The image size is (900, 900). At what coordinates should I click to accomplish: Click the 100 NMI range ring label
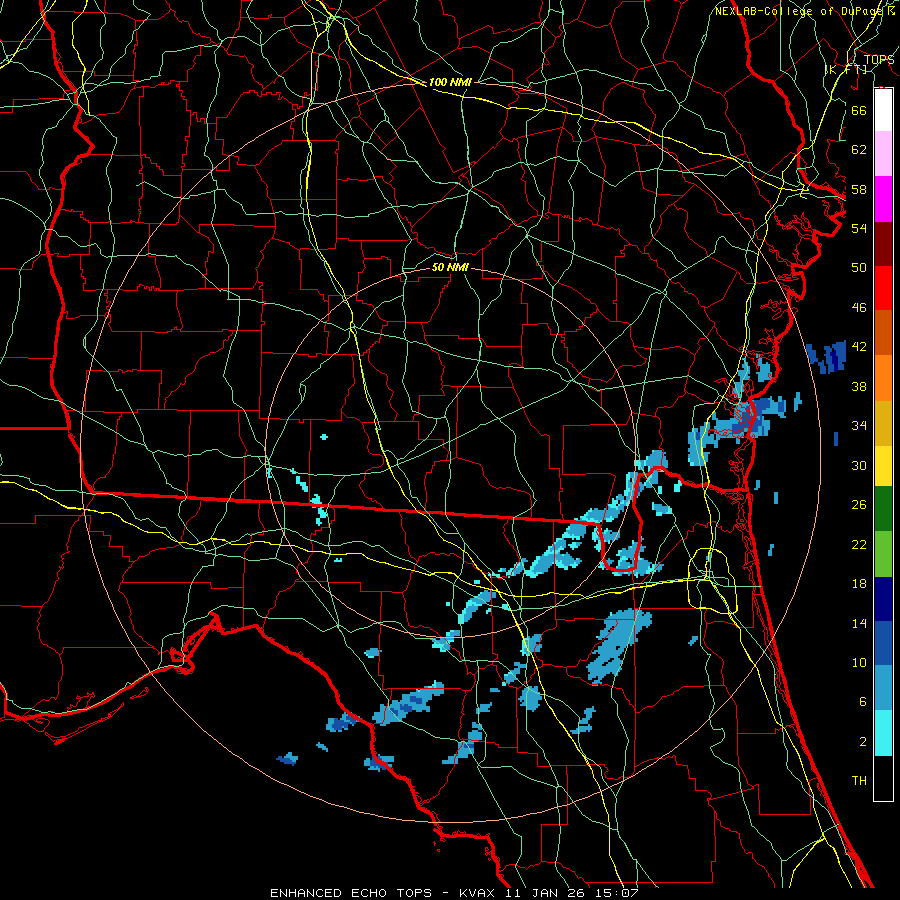coord(450,82)
